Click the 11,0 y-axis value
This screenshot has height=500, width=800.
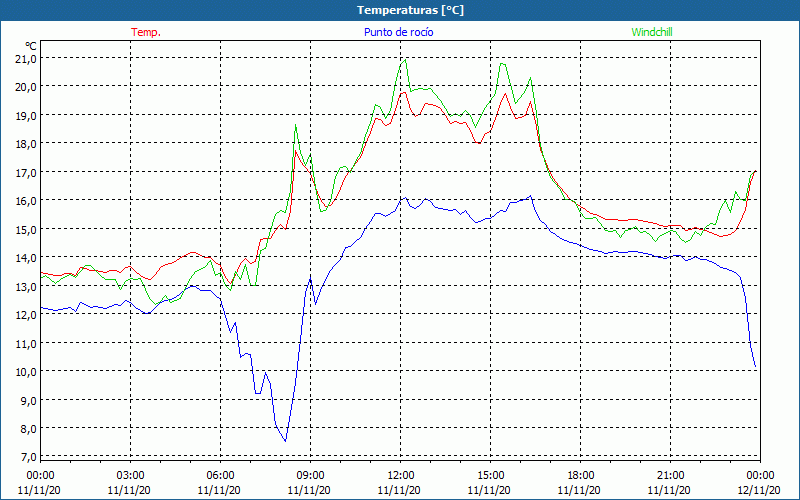point(26,343)
